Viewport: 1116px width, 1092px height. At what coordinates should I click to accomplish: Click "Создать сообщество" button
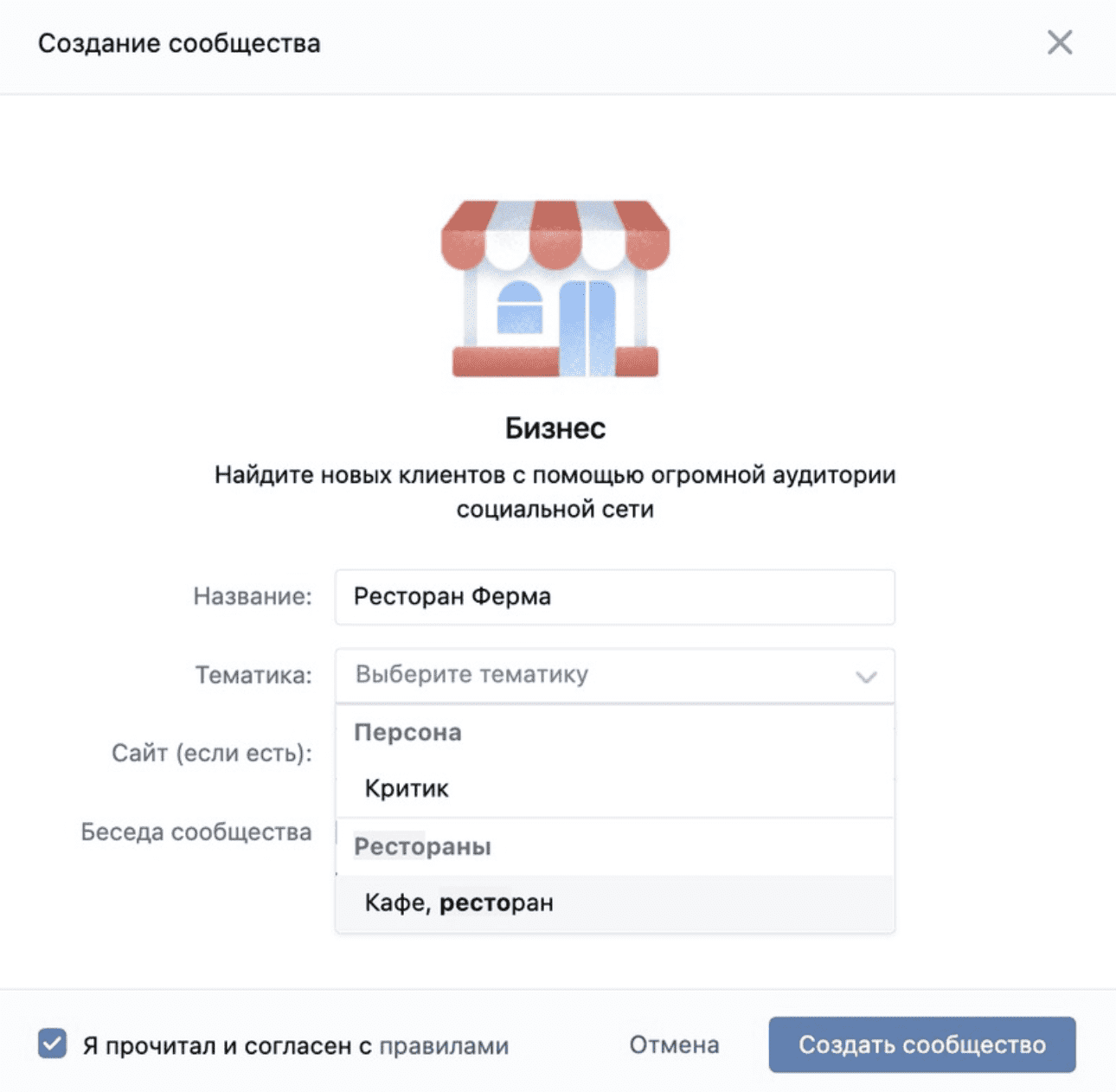click(921, 1044)
